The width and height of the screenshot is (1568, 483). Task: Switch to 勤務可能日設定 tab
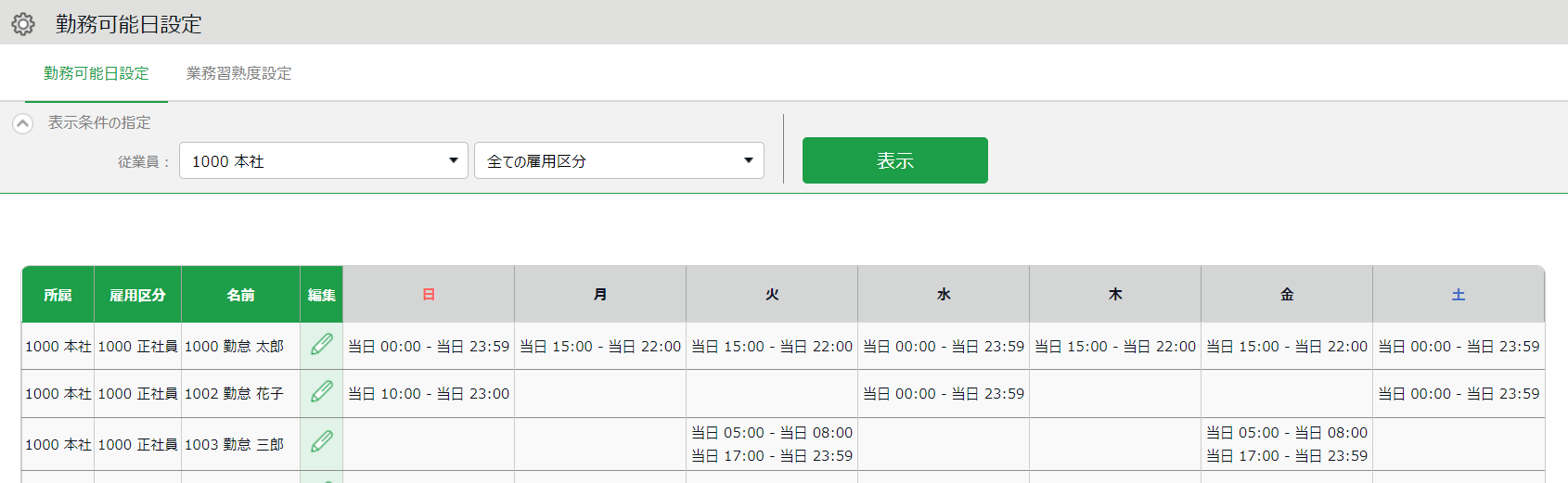coord(96,73)
